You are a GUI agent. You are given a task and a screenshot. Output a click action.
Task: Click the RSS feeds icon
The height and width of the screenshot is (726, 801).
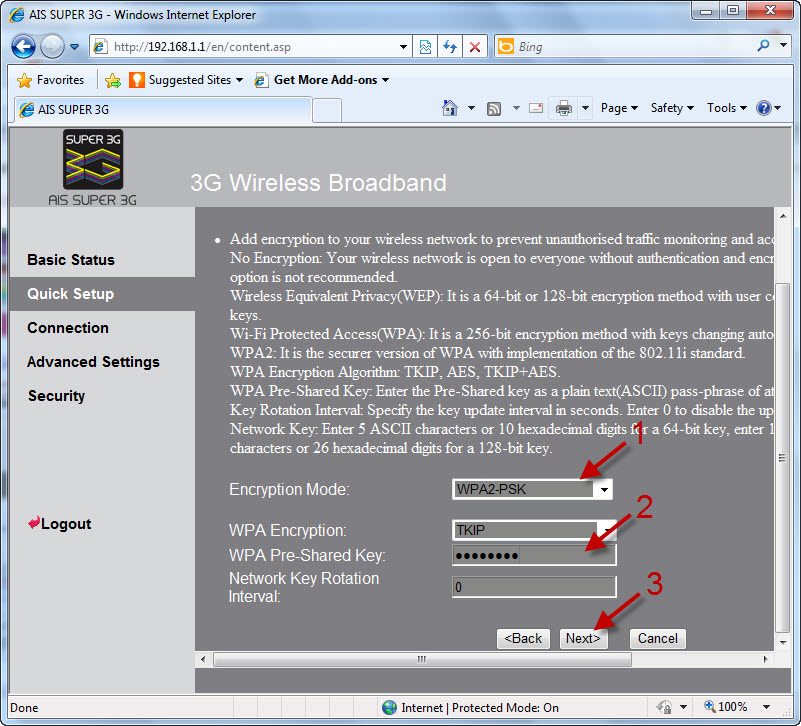click(x=494, y=108)
